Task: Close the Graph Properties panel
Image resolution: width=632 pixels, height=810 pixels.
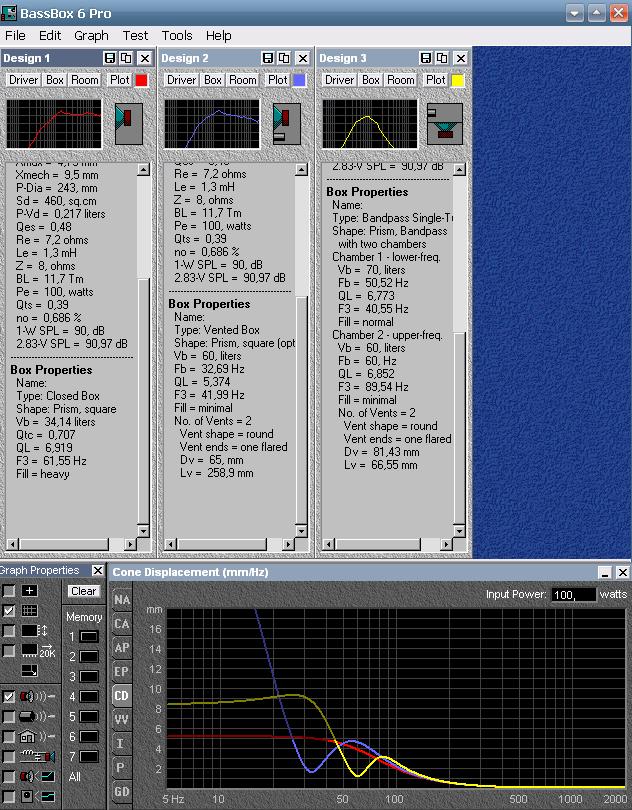Action: pyautogui.click(x=98, y=570)
